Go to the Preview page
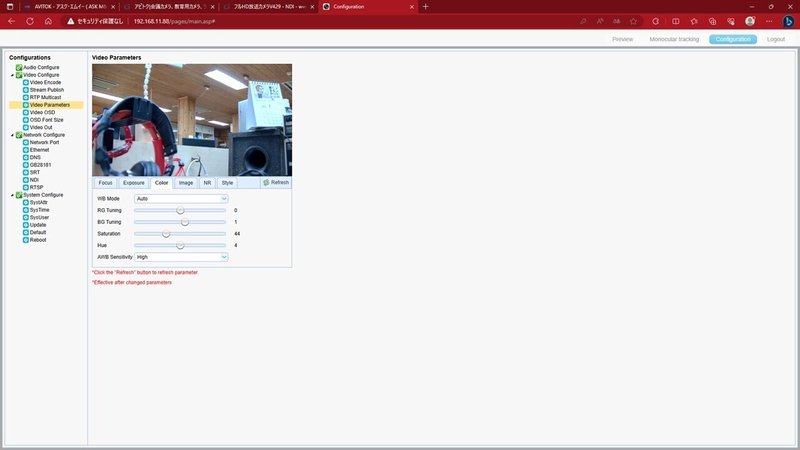This screenshot has height=450, width=800. click(x=622, y=39)
